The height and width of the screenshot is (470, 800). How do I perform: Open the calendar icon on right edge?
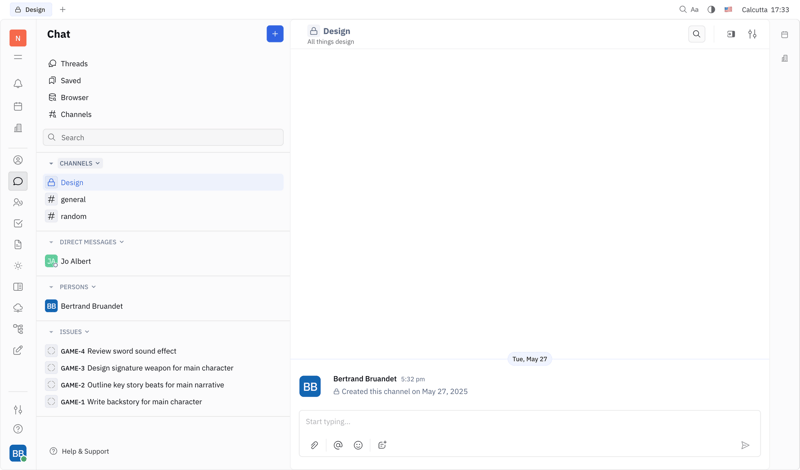[x=785, y=34]
